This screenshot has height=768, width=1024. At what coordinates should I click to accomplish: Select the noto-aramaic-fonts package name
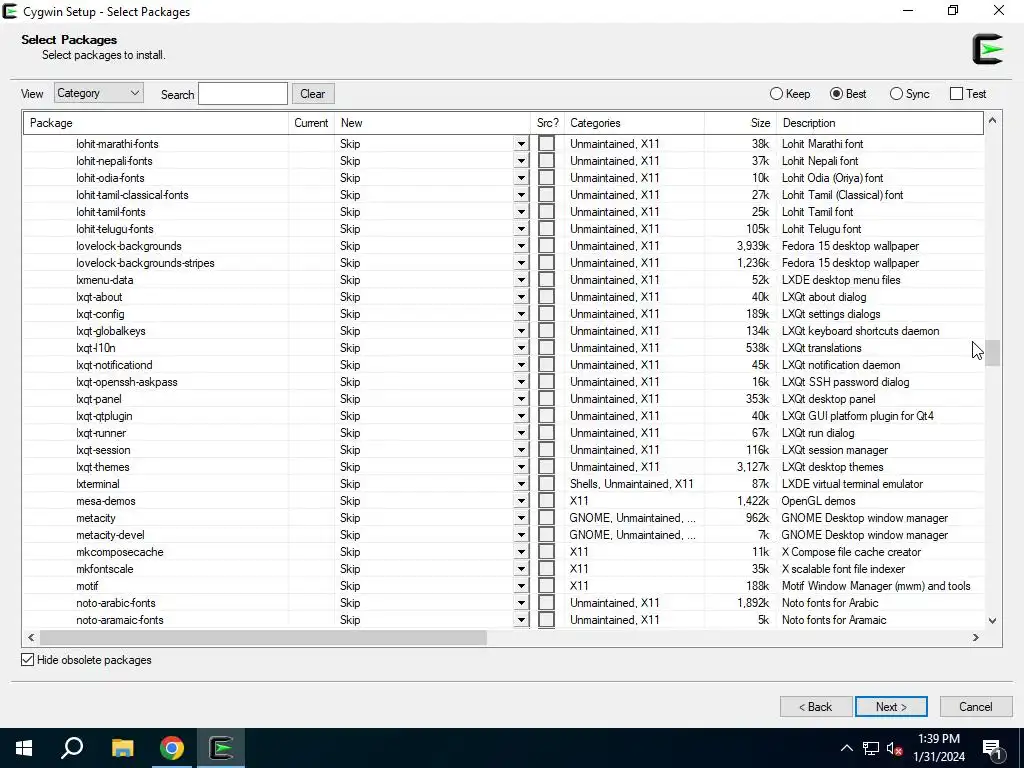(x=120, y=620)
